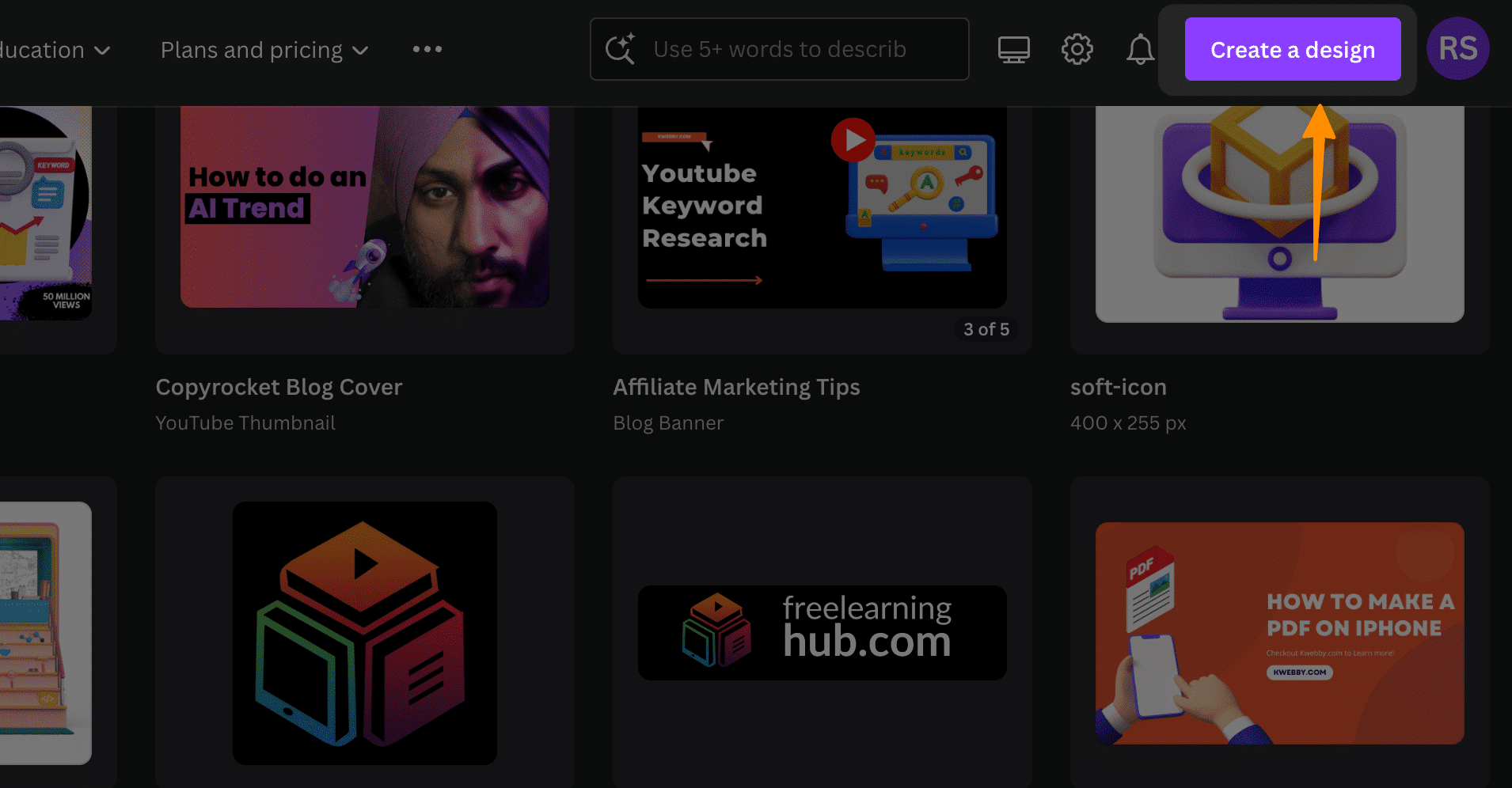Open the How to Make a PDF on iPhone design

pos(1280,633)
